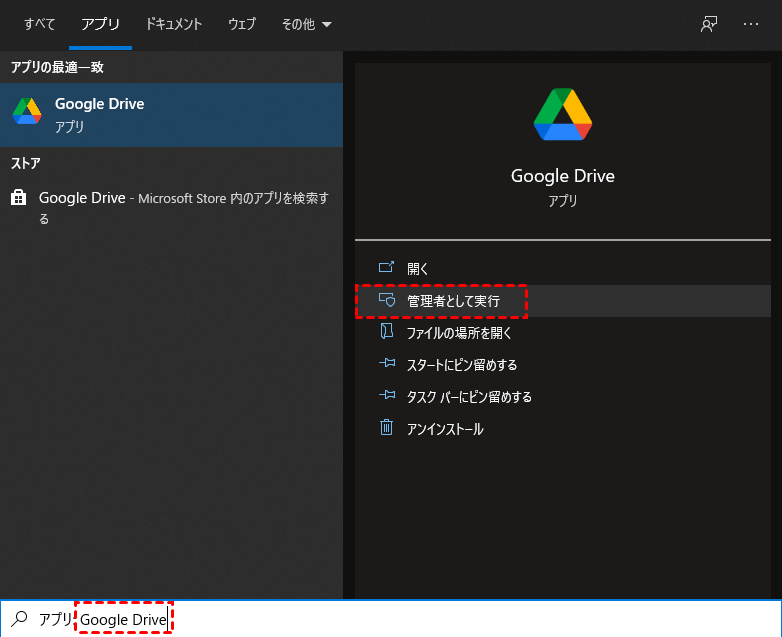Viewport: 782px width, 637px height.
Task: Click the file location icon
Action: (x=387, y=331)
